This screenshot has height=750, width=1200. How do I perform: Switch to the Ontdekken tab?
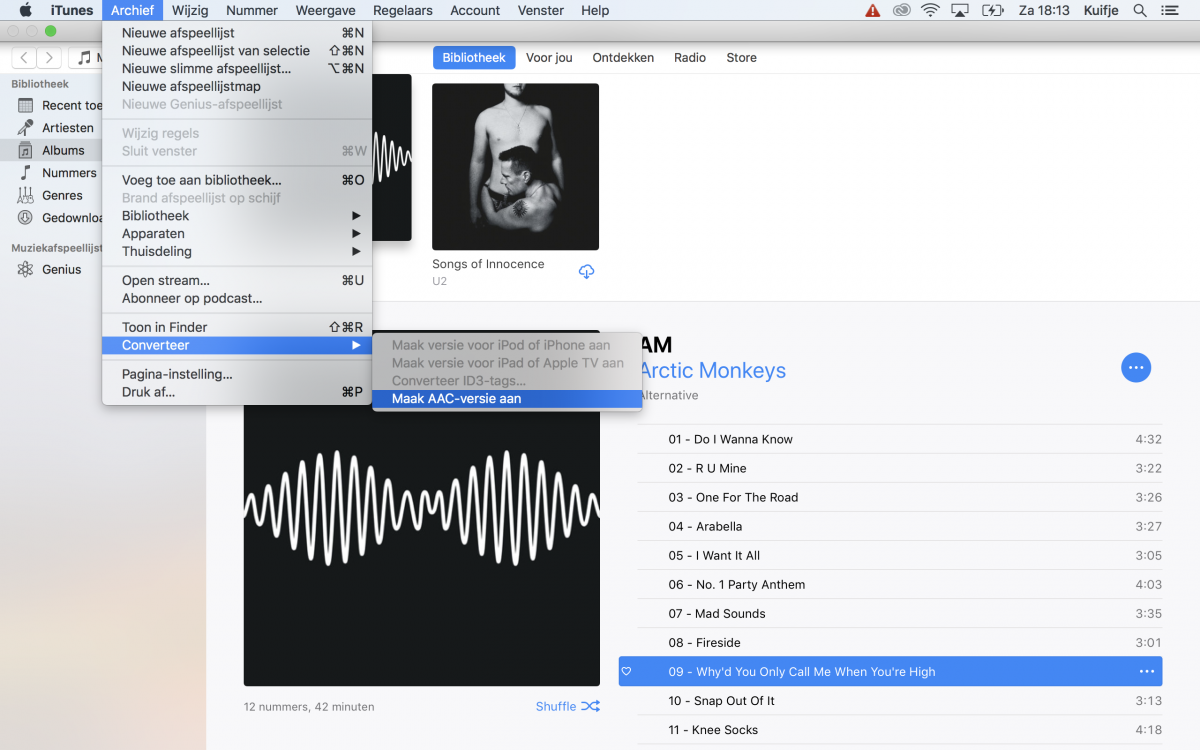pyautogui.click(x=623, y=58)
